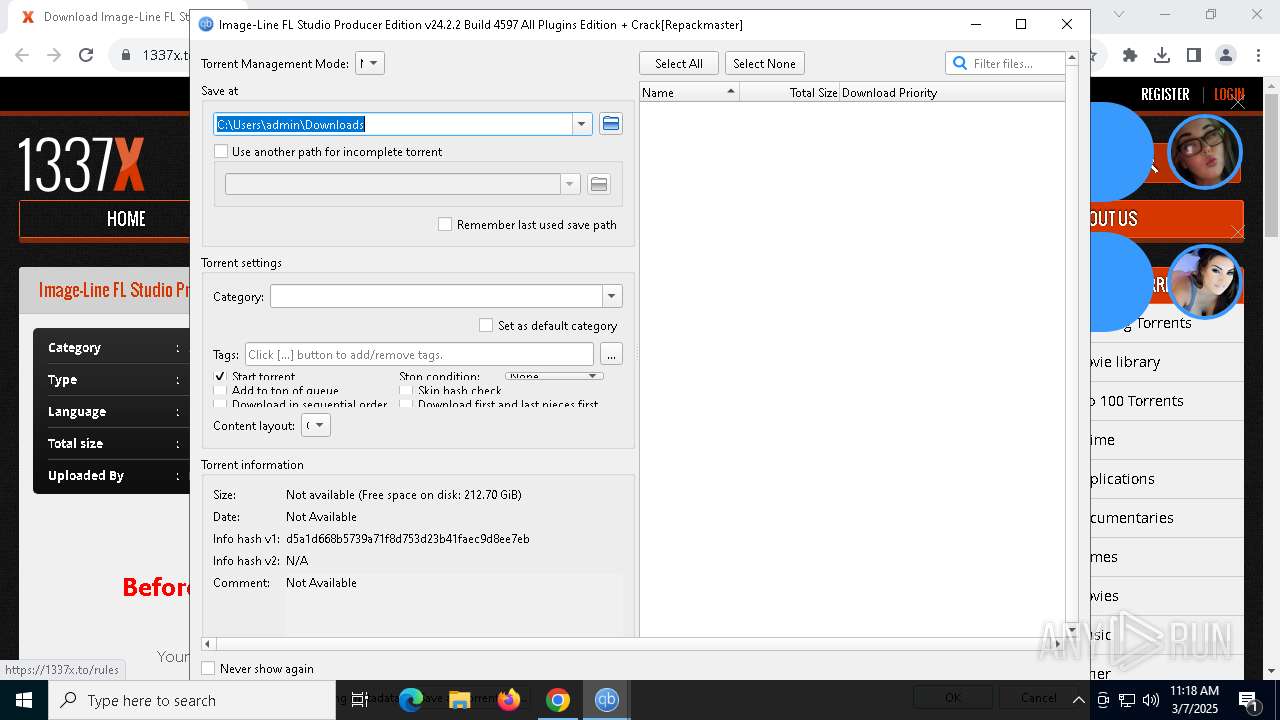Open Windows Start menu
The width and height of the screenshot is (1280, 720).
pos(24,700)
